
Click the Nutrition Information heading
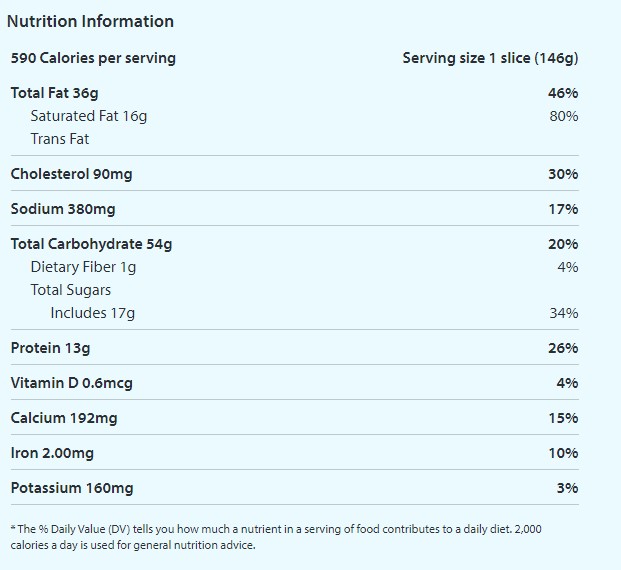point(90,21)
